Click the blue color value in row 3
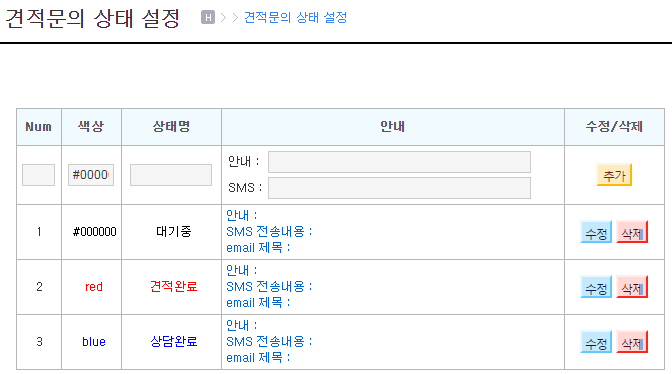 click(94, 341)
